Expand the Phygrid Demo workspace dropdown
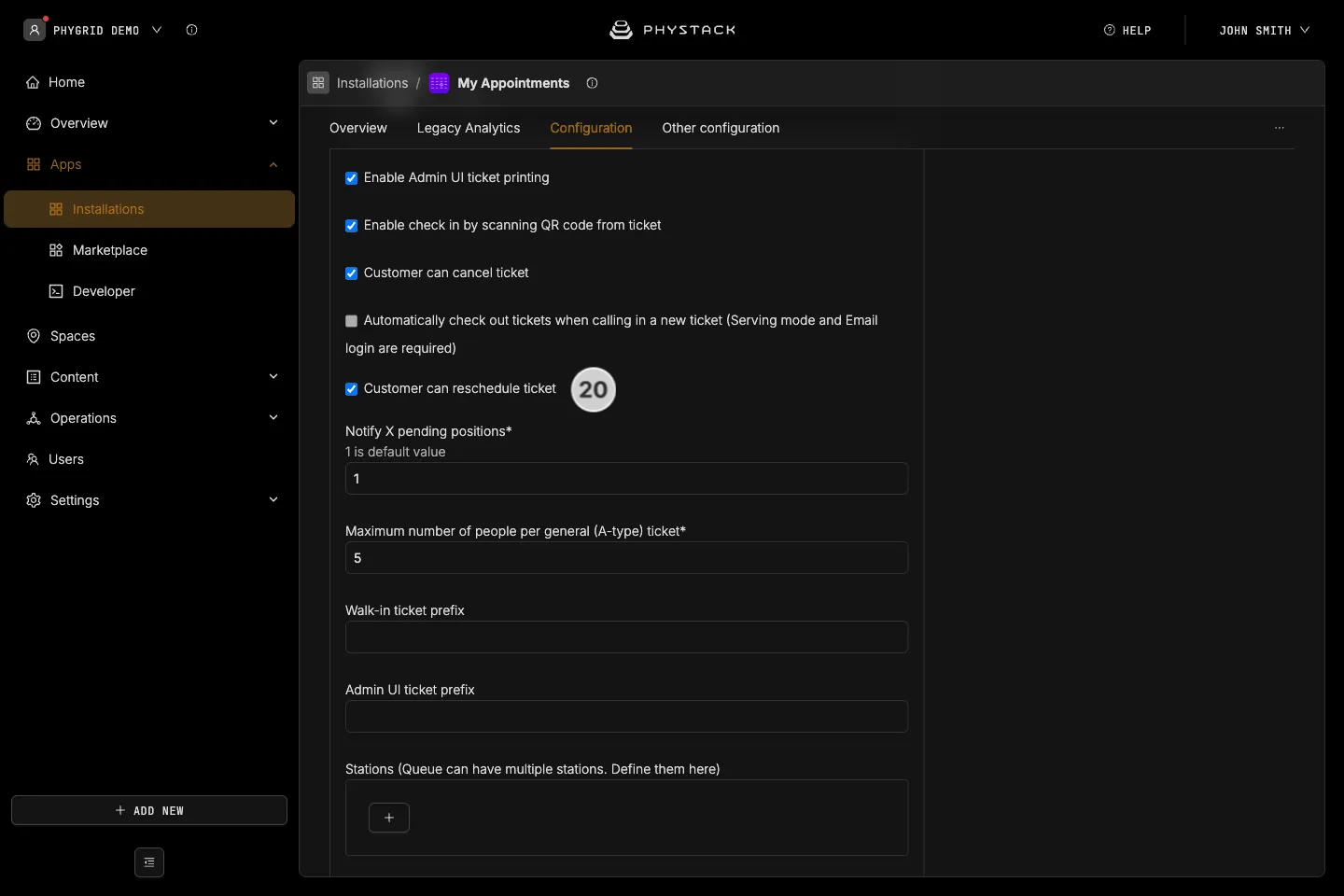 click(157, 30)
